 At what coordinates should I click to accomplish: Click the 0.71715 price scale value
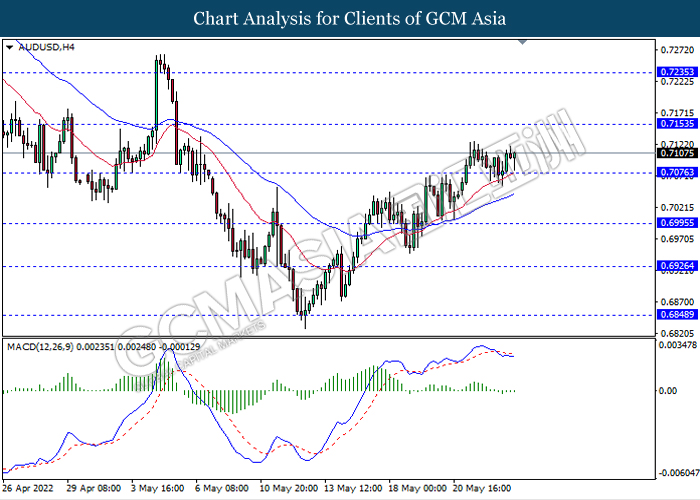[677, 113]
